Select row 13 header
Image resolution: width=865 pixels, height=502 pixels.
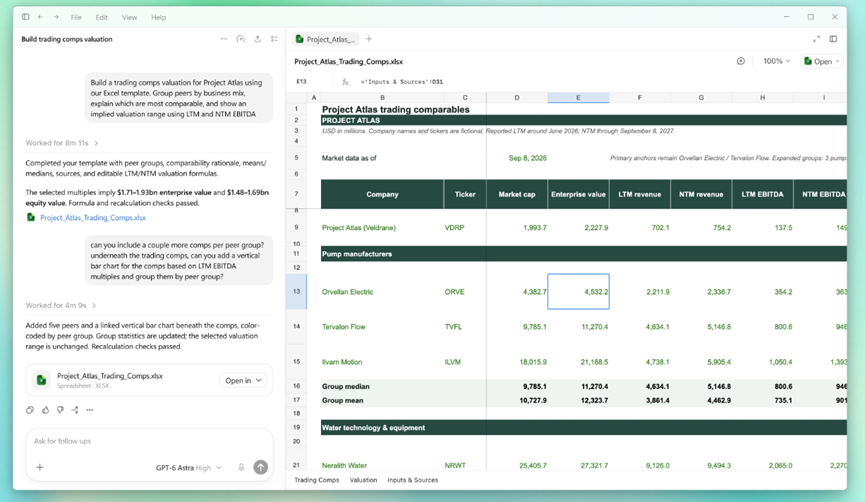pyautogui.click(x=296, y=291)
